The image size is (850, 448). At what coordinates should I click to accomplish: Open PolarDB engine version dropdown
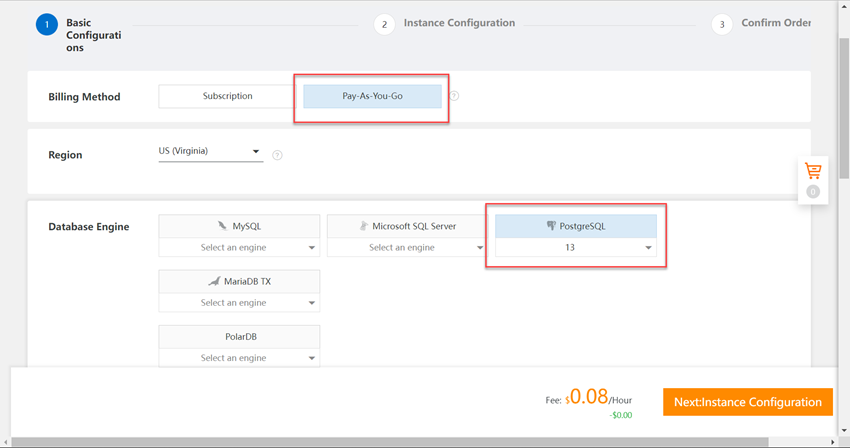point(239,358)
